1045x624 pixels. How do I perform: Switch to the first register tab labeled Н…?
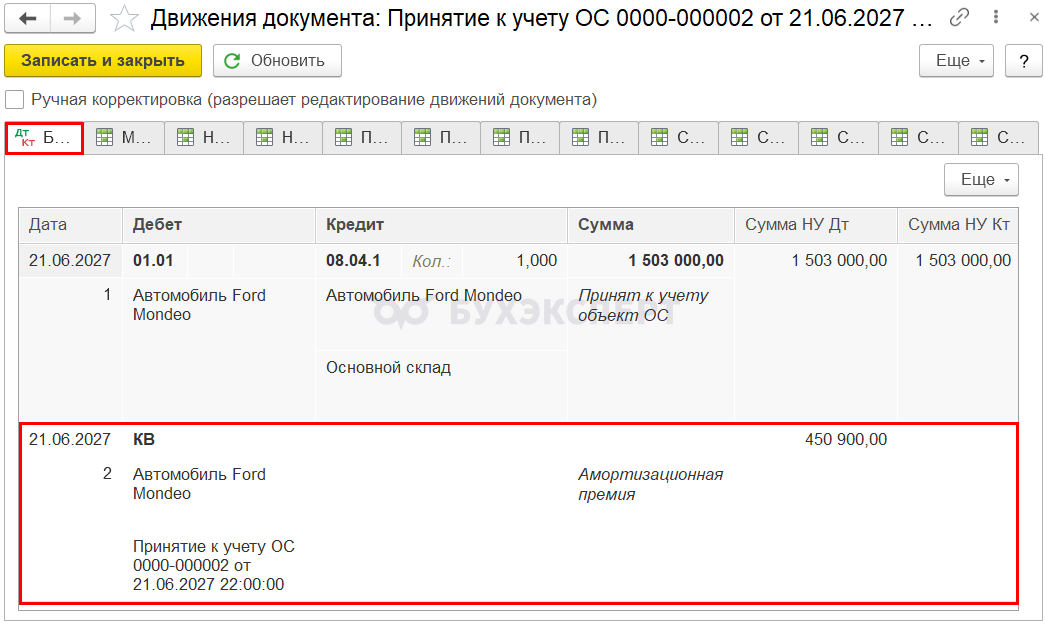(204, 138)
